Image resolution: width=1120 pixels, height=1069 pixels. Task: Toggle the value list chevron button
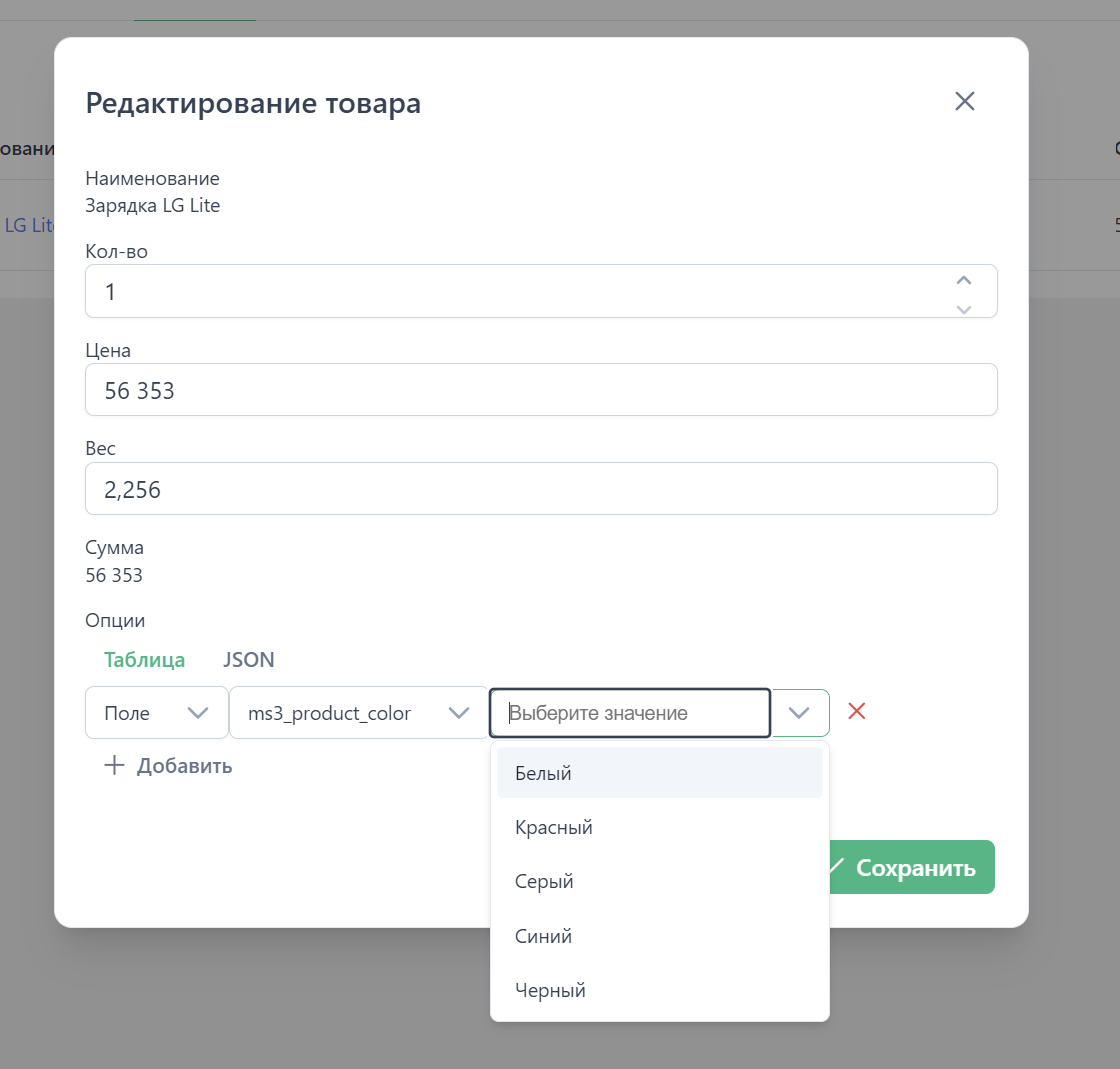pos(799,713)
